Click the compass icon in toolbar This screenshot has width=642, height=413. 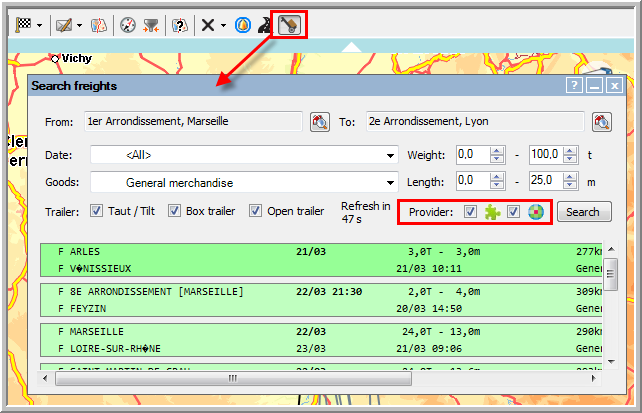pyautogui.click(x=127, y=24)
